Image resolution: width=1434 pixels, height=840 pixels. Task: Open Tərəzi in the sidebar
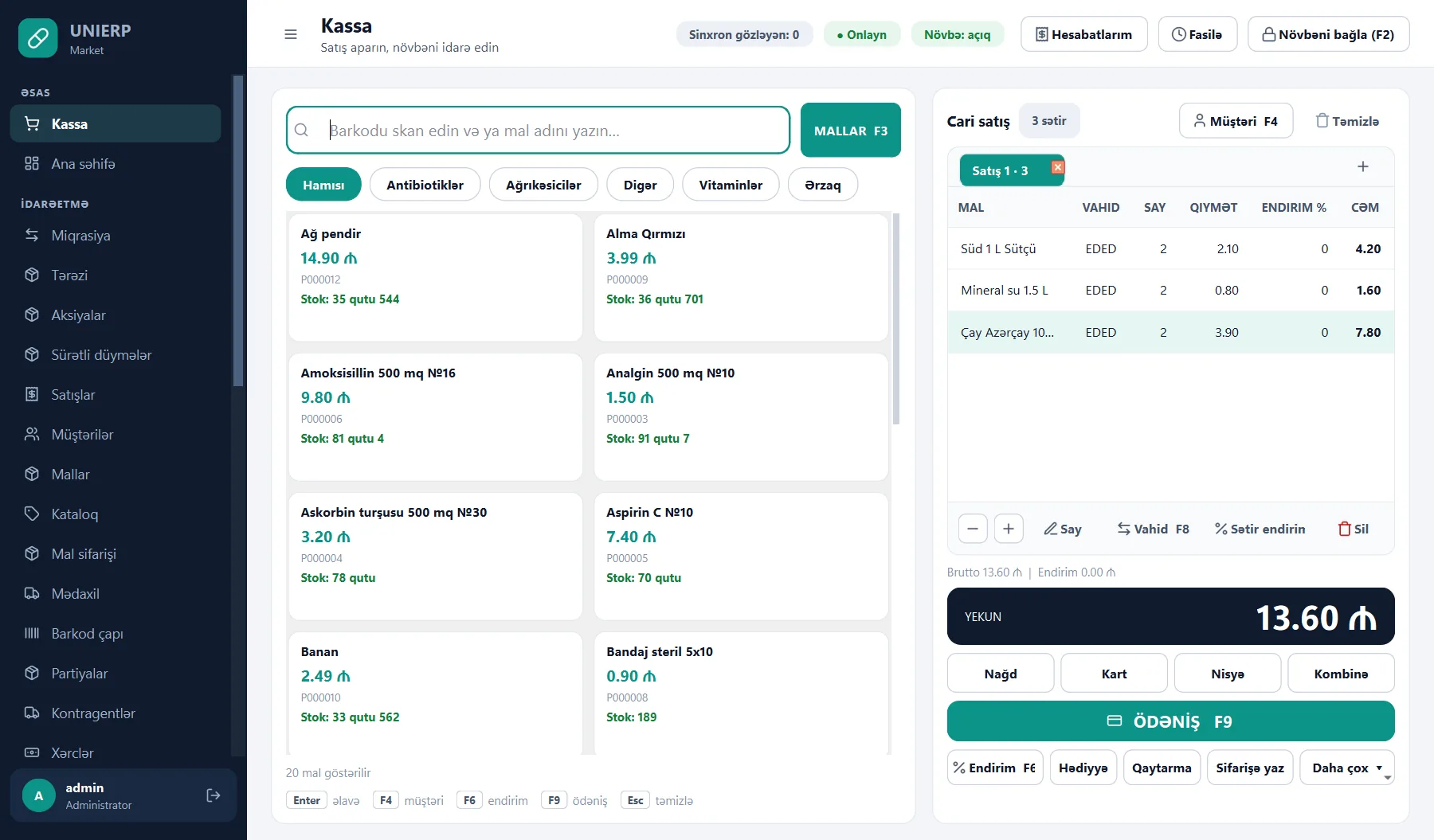[116, 275]
